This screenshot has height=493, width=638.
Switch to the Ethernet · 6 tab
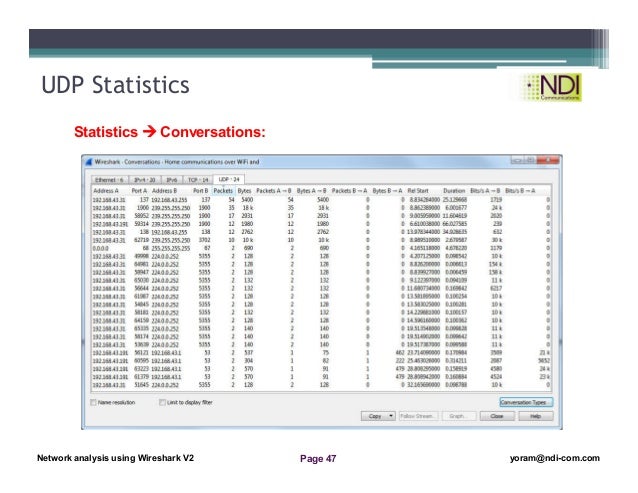click(x=109, y=180)
